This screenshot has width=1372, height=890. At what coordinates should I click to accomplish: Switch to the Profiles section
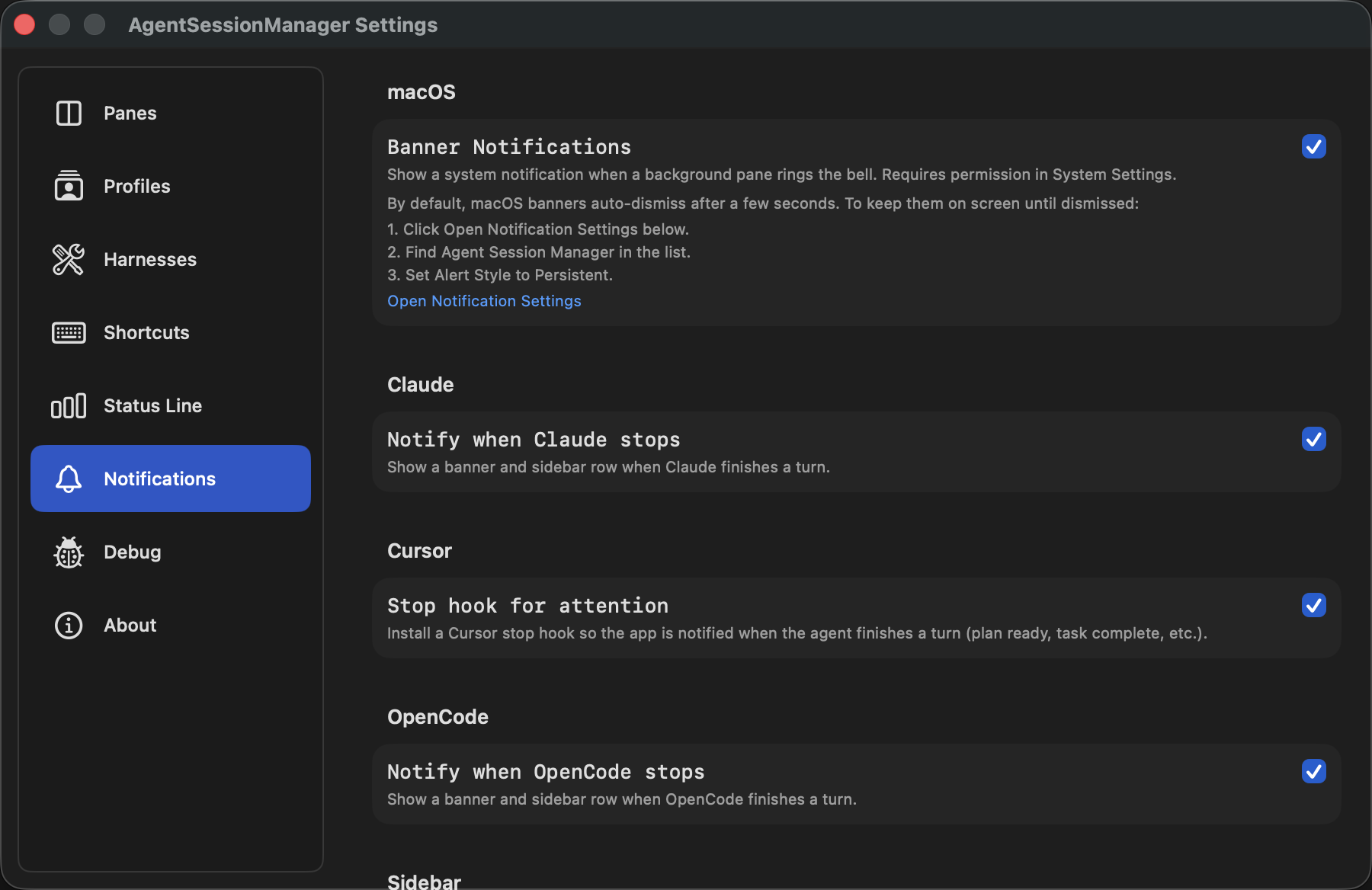(171, 186)
